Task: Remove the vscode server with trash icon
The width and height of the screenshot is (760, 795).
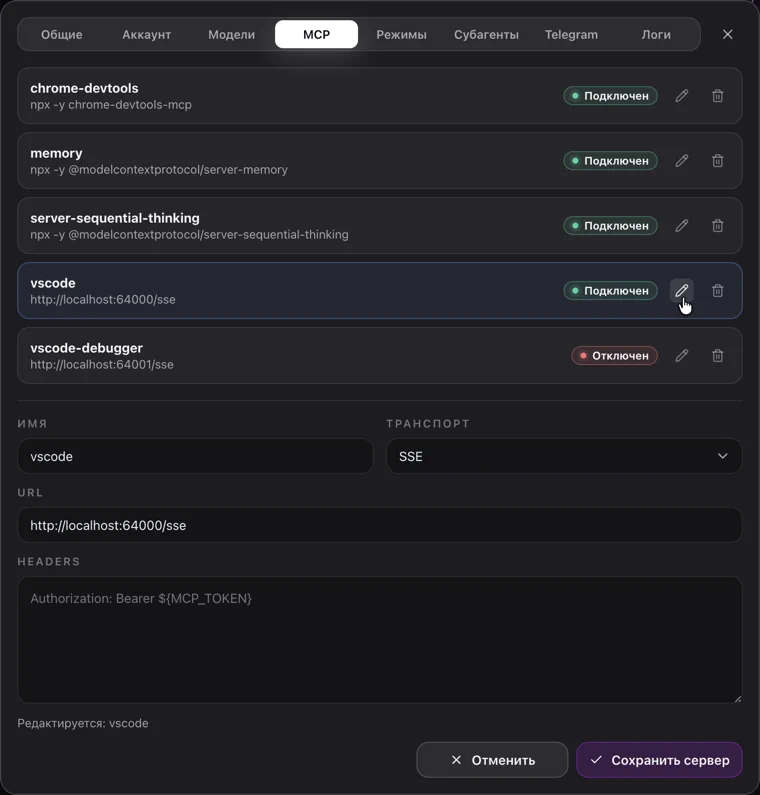Action: 717,291
